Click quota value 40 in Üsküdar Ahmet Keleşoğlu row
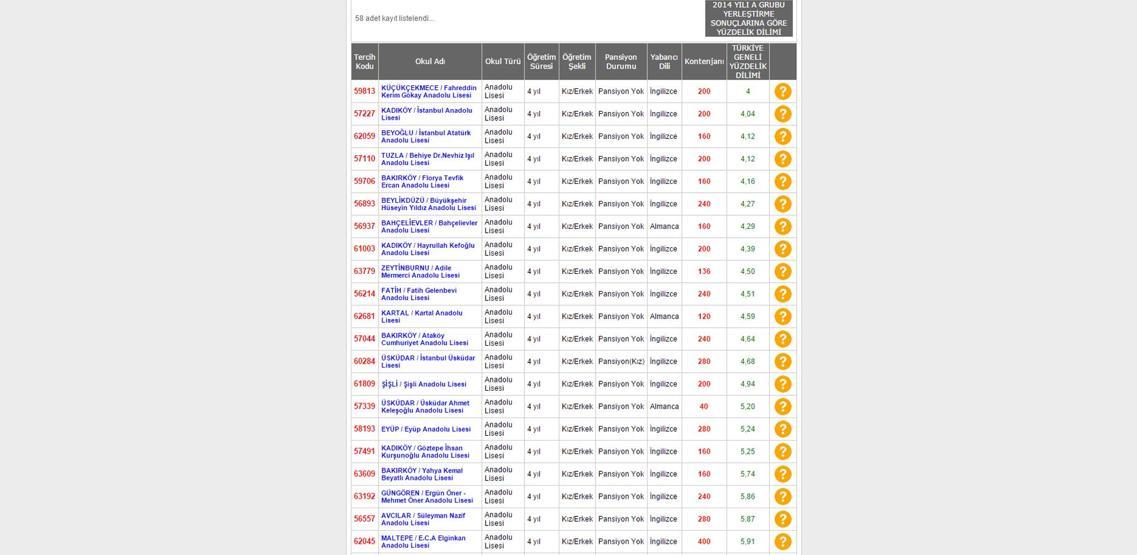Viewport: 1137px width, 555px height. [x=704, y=406]
